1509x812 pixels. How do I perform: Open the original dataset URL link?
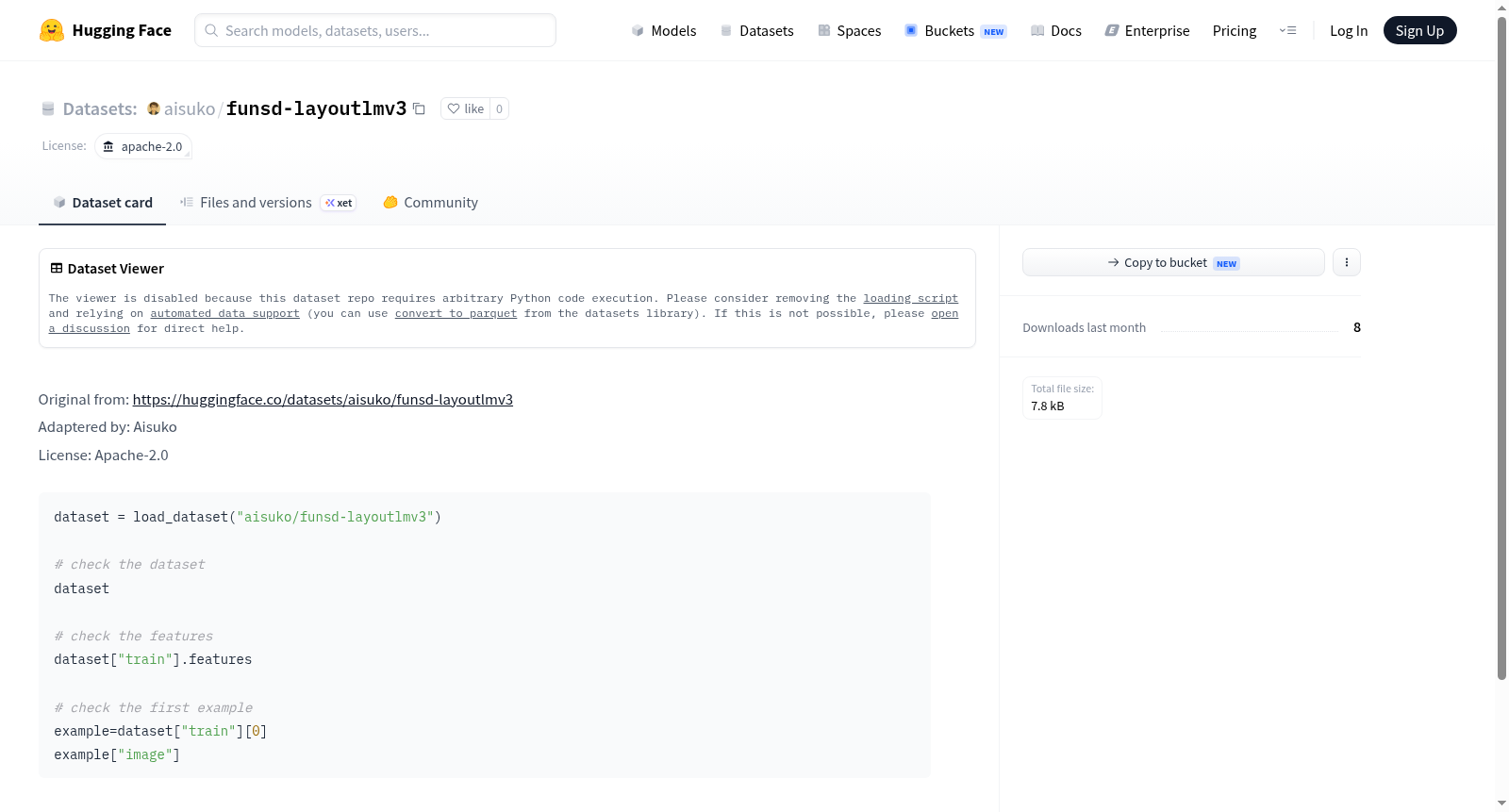click(x=323, y=400)
